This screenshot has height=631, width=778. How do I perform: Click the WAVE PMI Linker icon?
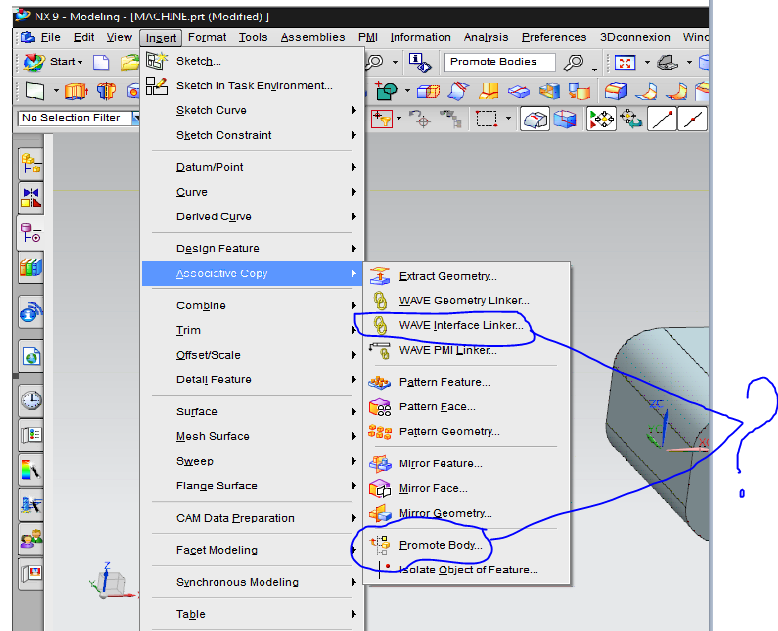[x=380, y=350]
